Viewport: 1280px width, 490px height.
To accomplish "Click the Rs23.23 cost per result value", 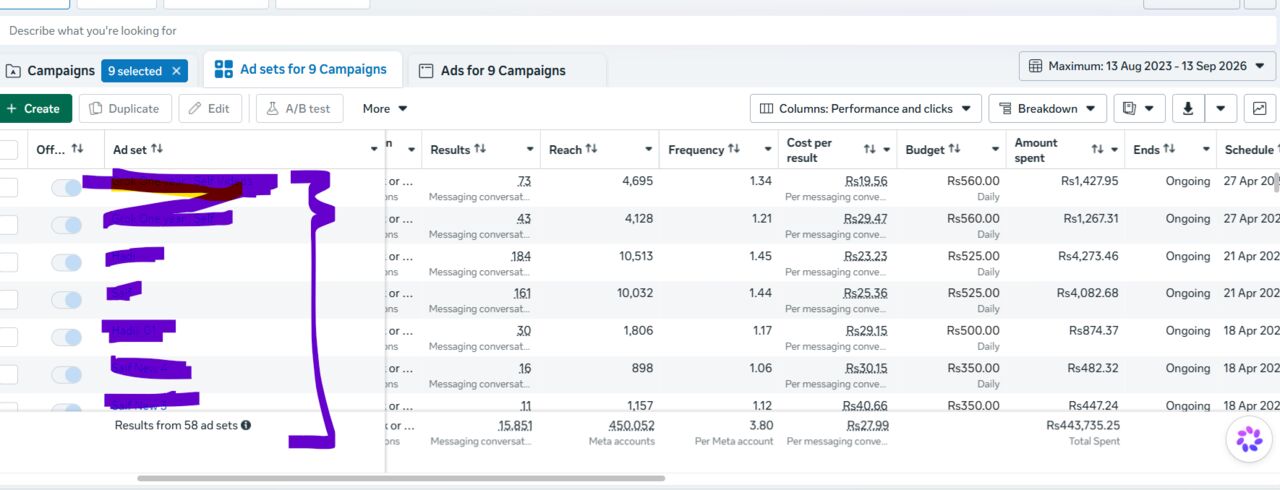I will [866, 256].
